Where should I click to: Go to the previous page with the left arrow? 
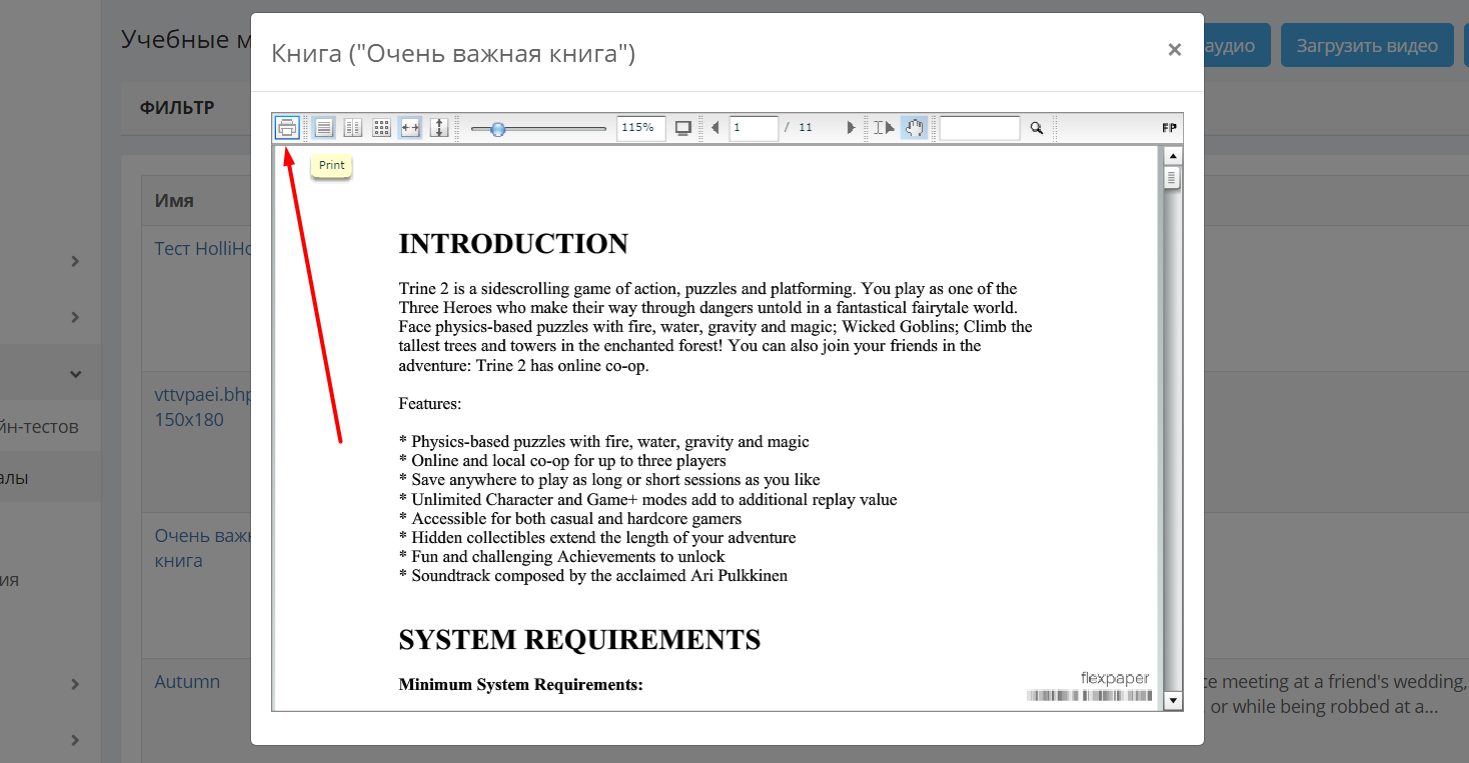(x=715, y=128)
